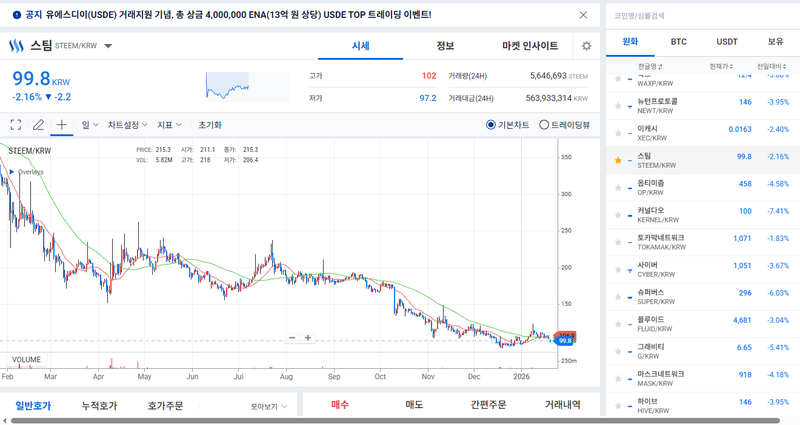Star the OP/KRW coin as favorite
The height and width of the screenshot is (425, 800).
click(x=617, y=186)
